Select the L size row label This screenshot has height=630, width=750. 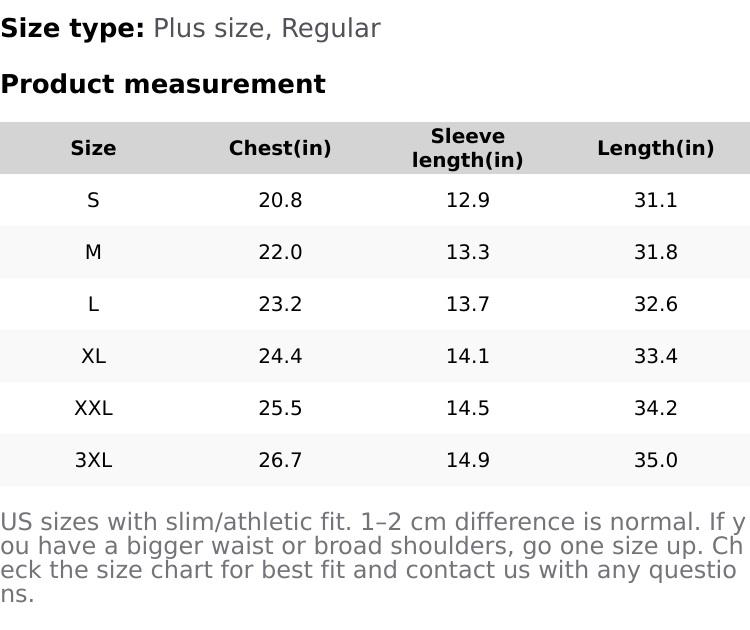93,304
